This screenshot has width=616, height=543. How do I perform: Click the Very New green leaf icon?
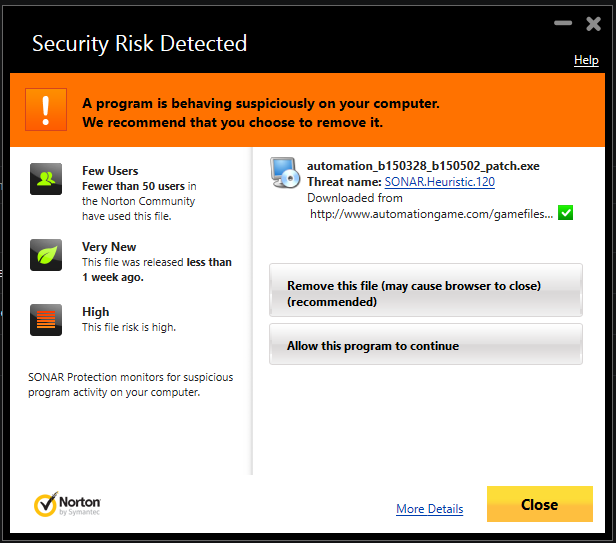(46, 255)
